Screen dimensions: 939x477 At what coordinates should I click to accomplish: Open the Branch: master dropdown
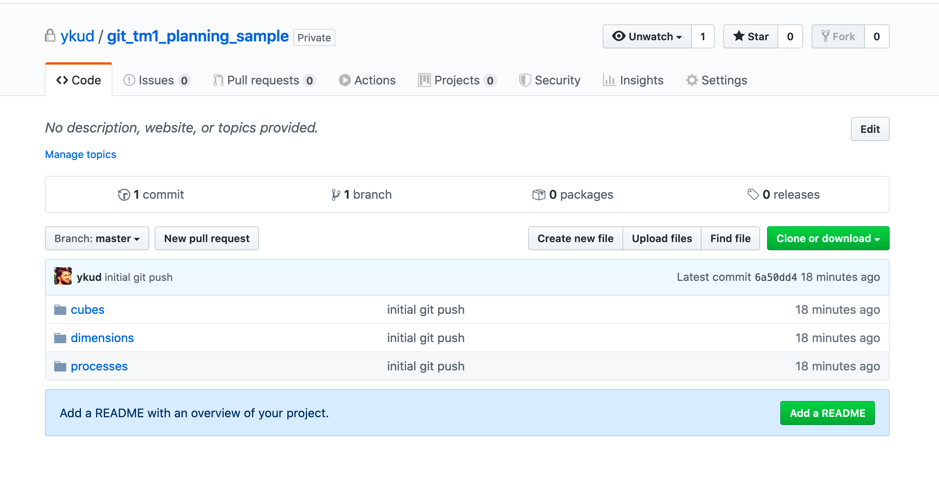(x=97, y=238)
